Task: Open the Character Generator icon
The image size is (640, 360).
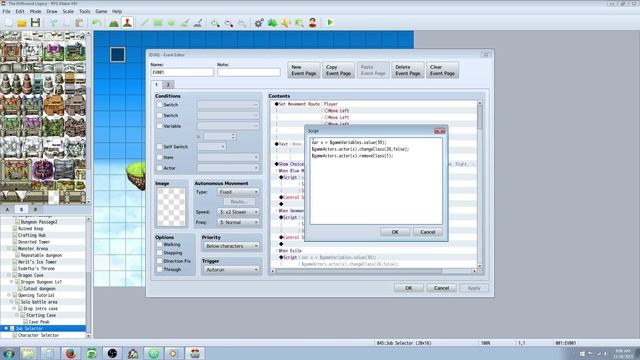Action: [x=313, y=23]
